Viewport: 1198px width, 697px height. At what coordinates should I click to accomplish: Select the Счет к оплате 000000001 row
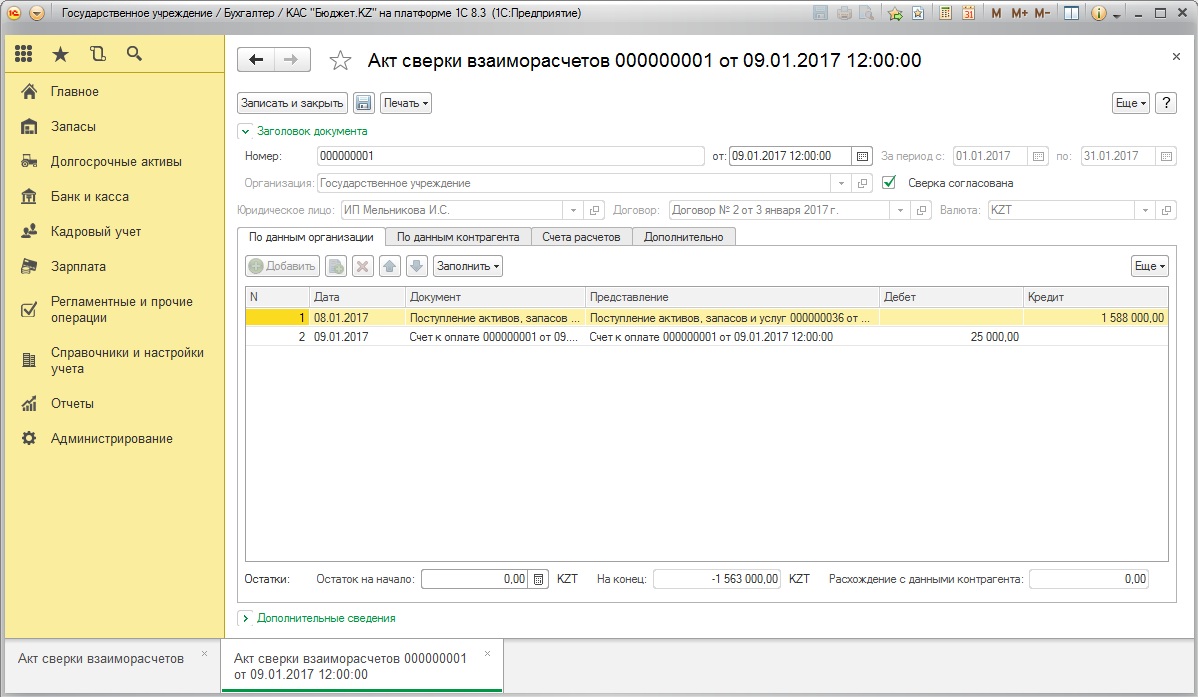707,337
